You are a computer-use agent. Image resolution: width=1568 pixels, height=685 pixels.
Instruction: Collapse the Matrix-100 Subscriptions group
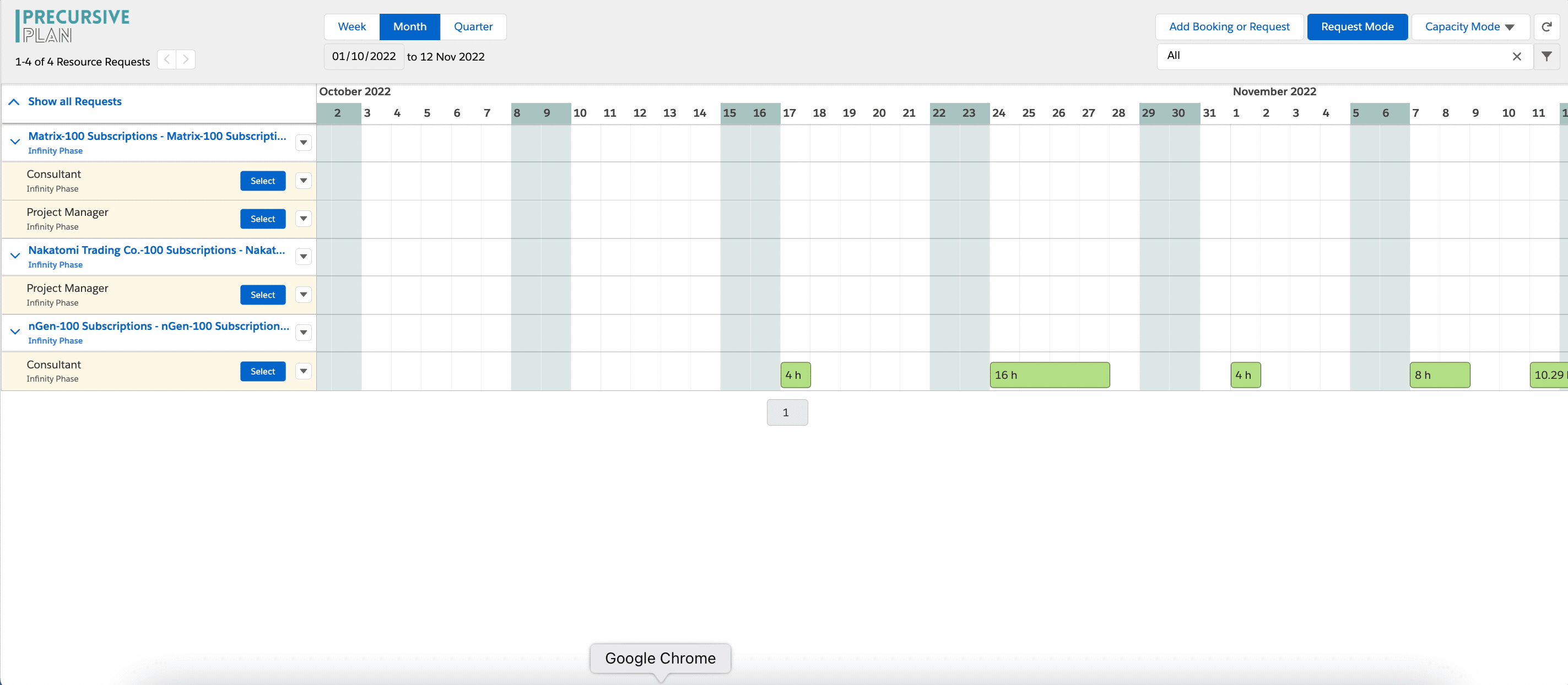coord(15,142)
